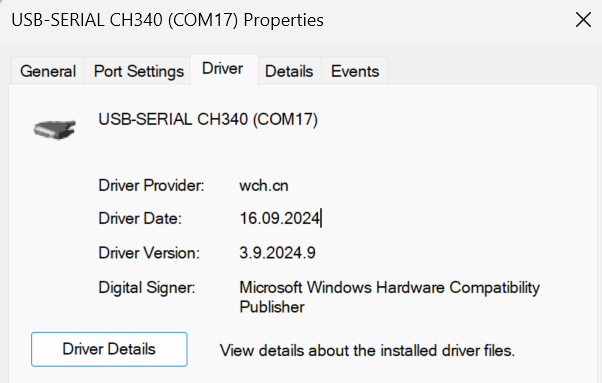Close the CH340 Properties dialog
Screen dimensions: 602x383
(x=583, y=20)
